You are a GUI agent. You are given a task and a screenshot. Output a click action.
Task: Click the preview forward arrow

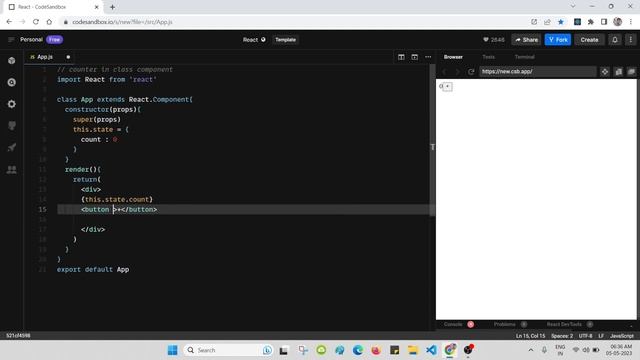pos(458,72)
